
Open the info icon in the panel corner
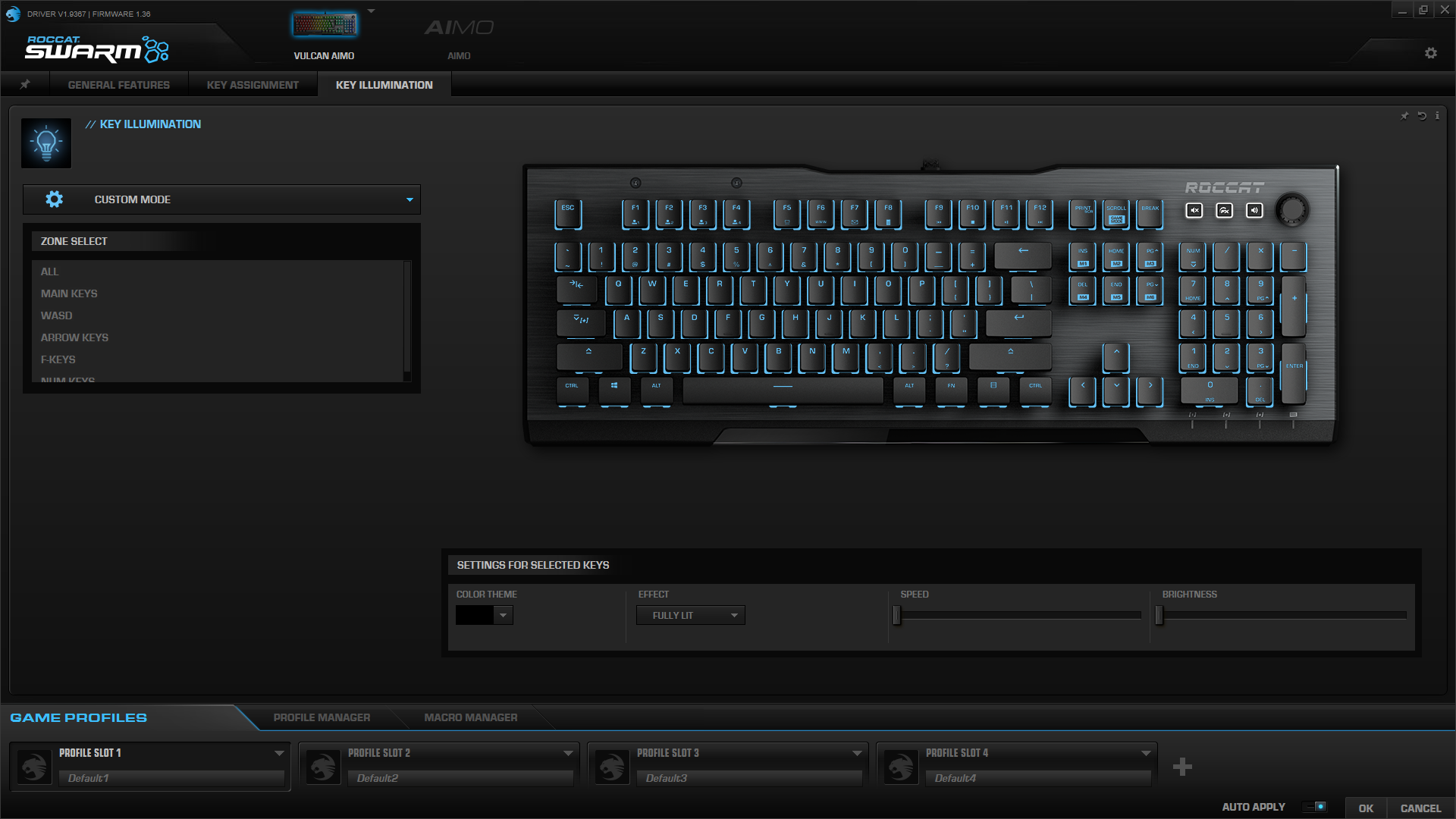[x=1437, y=116]
